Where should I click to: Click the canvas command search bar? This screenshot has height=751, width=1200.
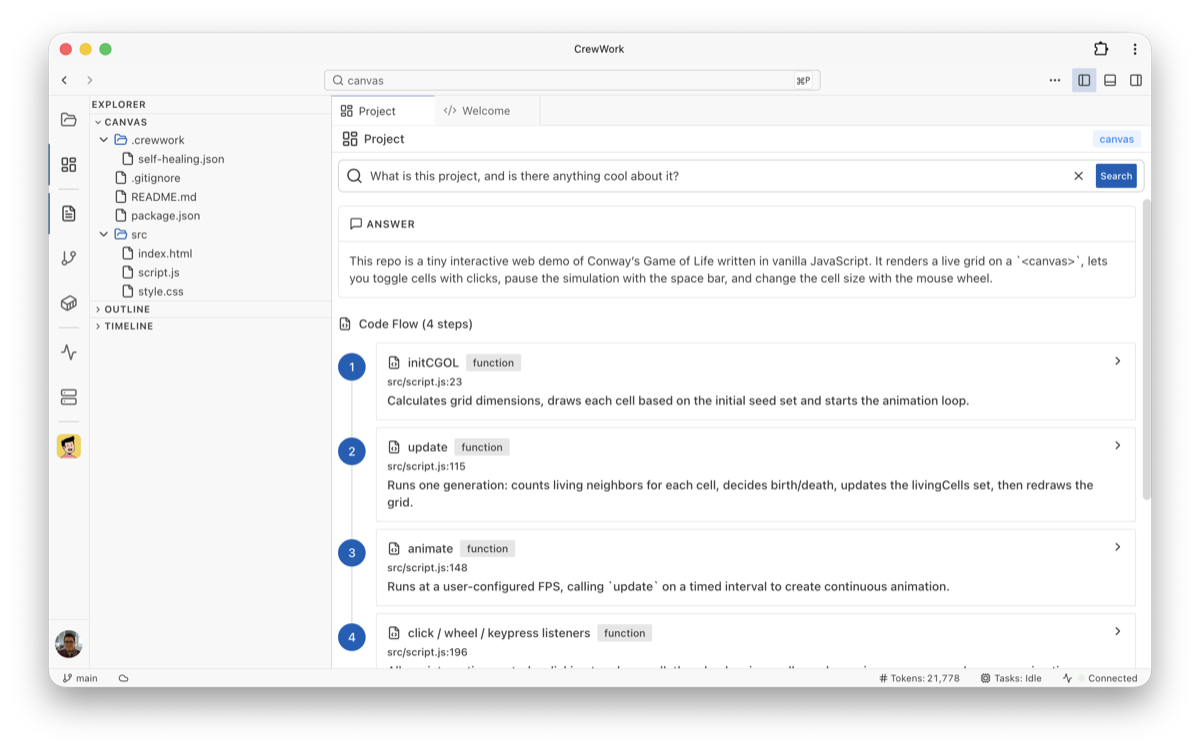coord(572,80)
